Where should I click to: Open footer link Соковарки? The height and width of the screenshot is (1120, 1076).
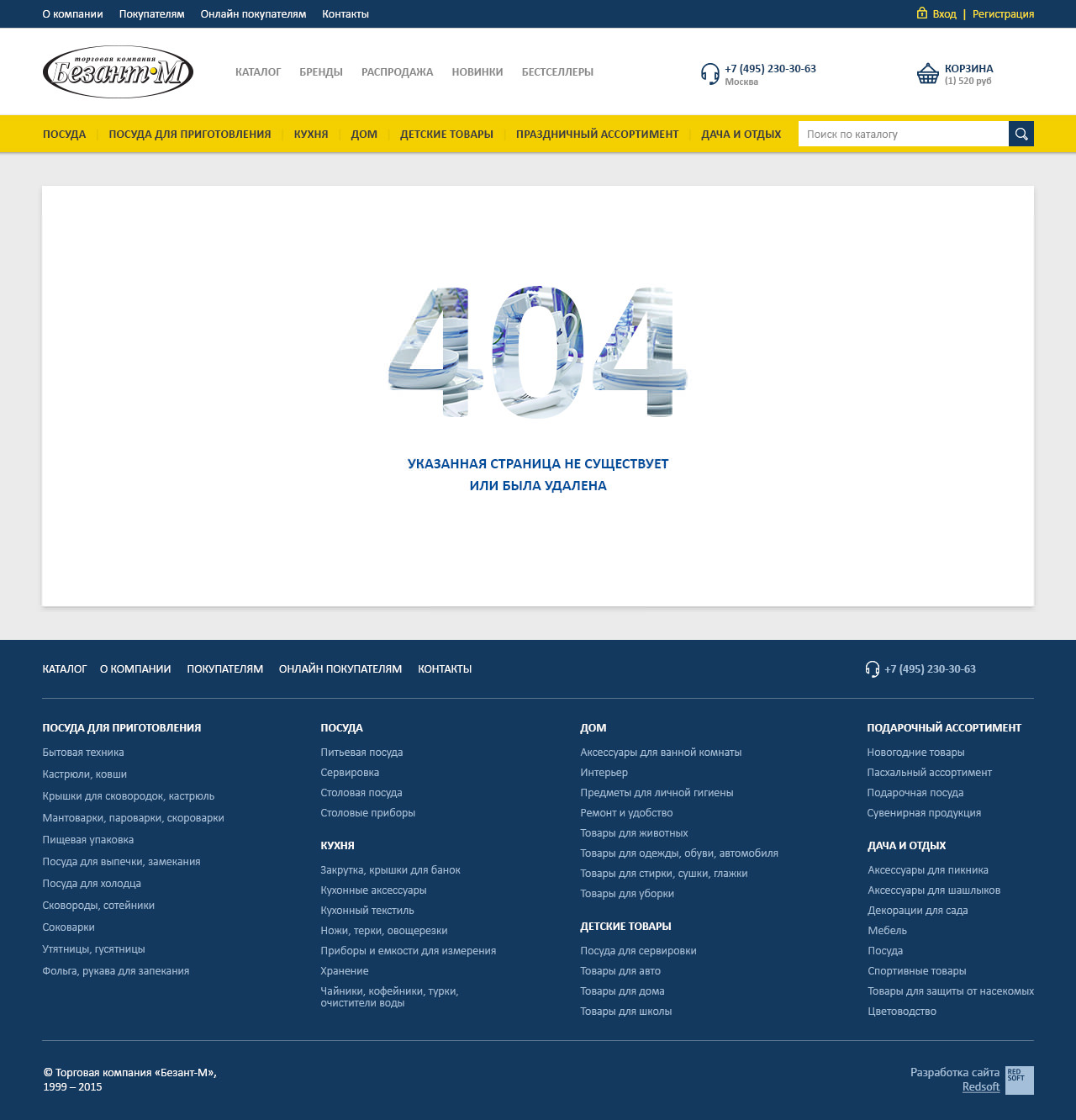[69, 927]
